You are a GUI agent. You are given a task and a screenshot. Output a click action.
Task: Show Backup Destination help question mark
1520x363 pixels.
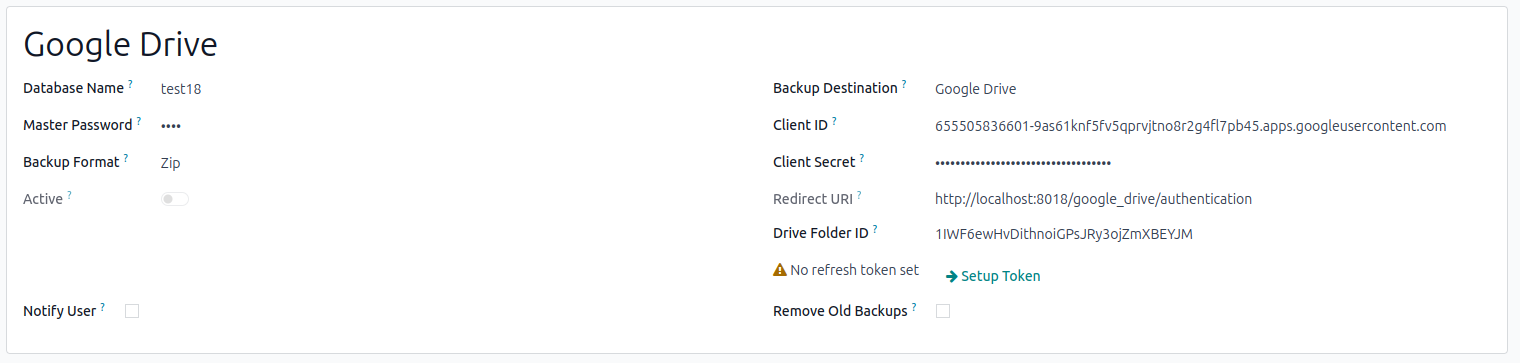pos(904,85)
